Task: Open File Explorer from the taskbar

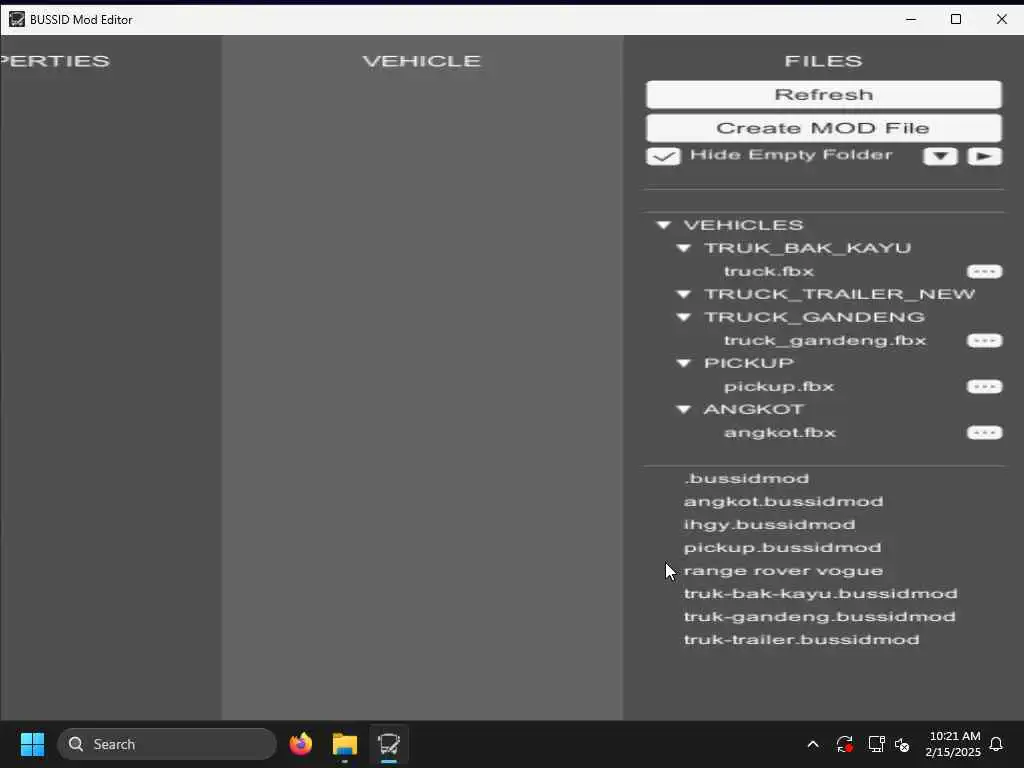Action: click(345, 744)
